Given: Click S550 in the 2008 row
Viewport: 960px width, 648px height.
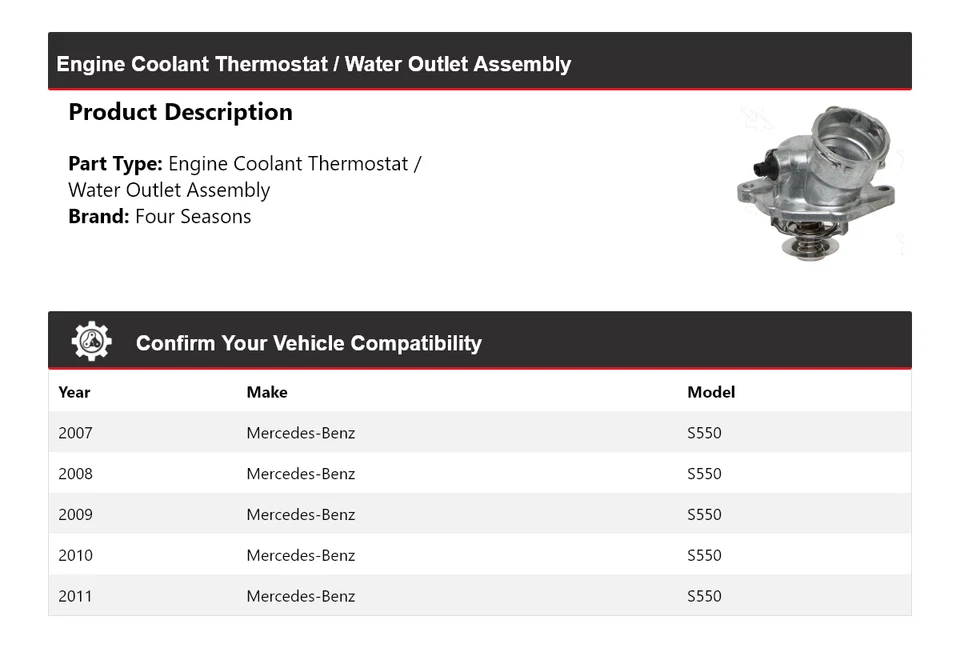Looking at the screenshot, I should 704,474.
